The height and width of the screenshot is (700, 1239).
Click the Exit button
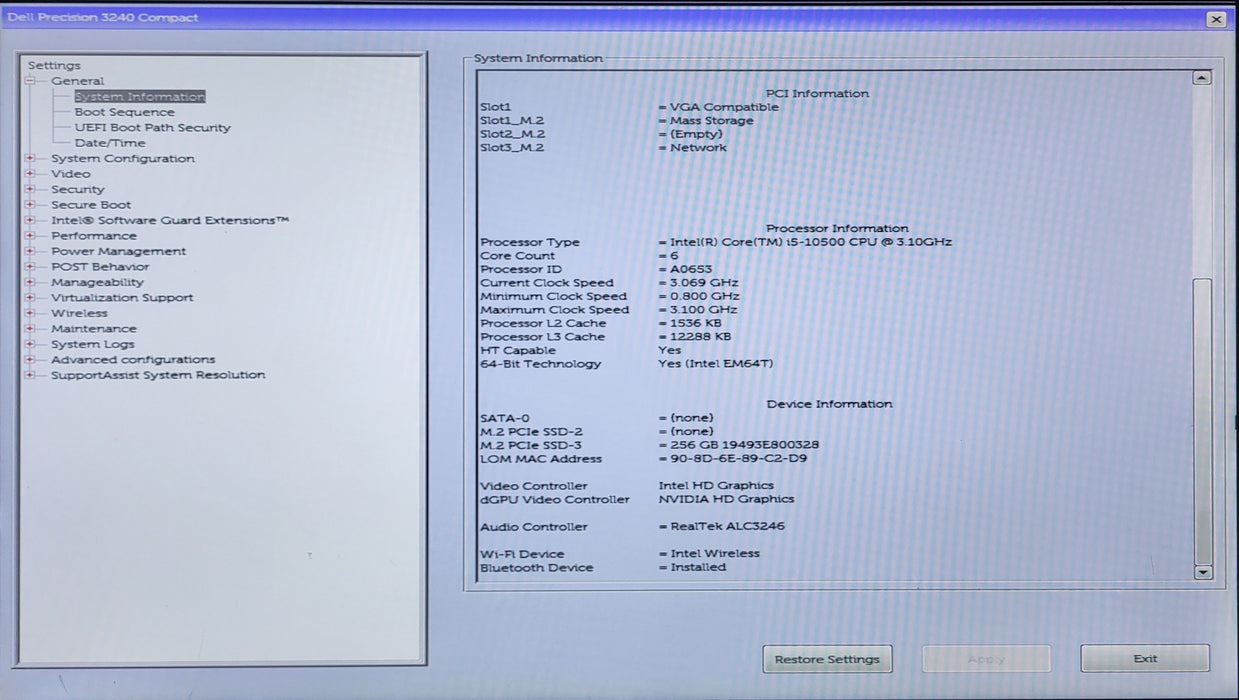[x=1145, y=658]
